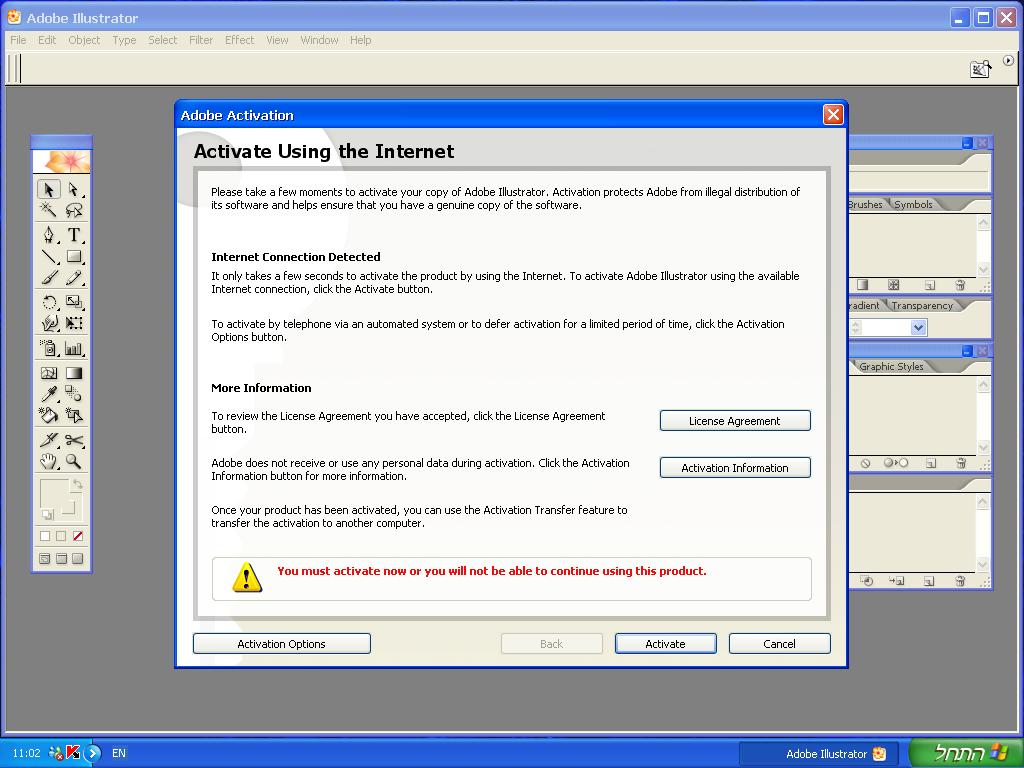The width and height of the screenshot is (1024, 768).
Task: Open the File menu
Action: tap(18, 40)
